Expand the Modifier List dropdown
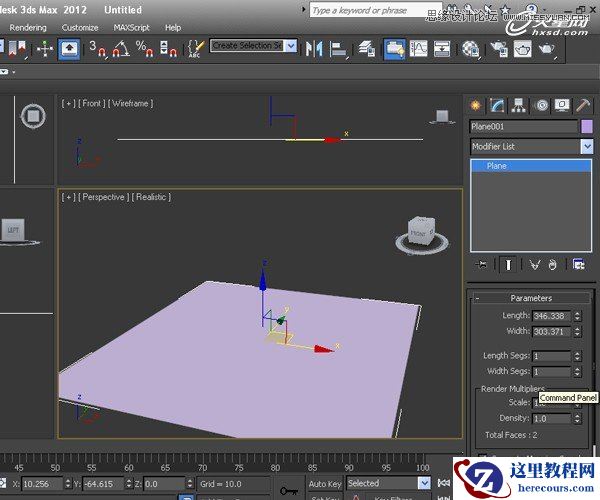The width and height of the screenshot is (600, 500). click(587, 146)
